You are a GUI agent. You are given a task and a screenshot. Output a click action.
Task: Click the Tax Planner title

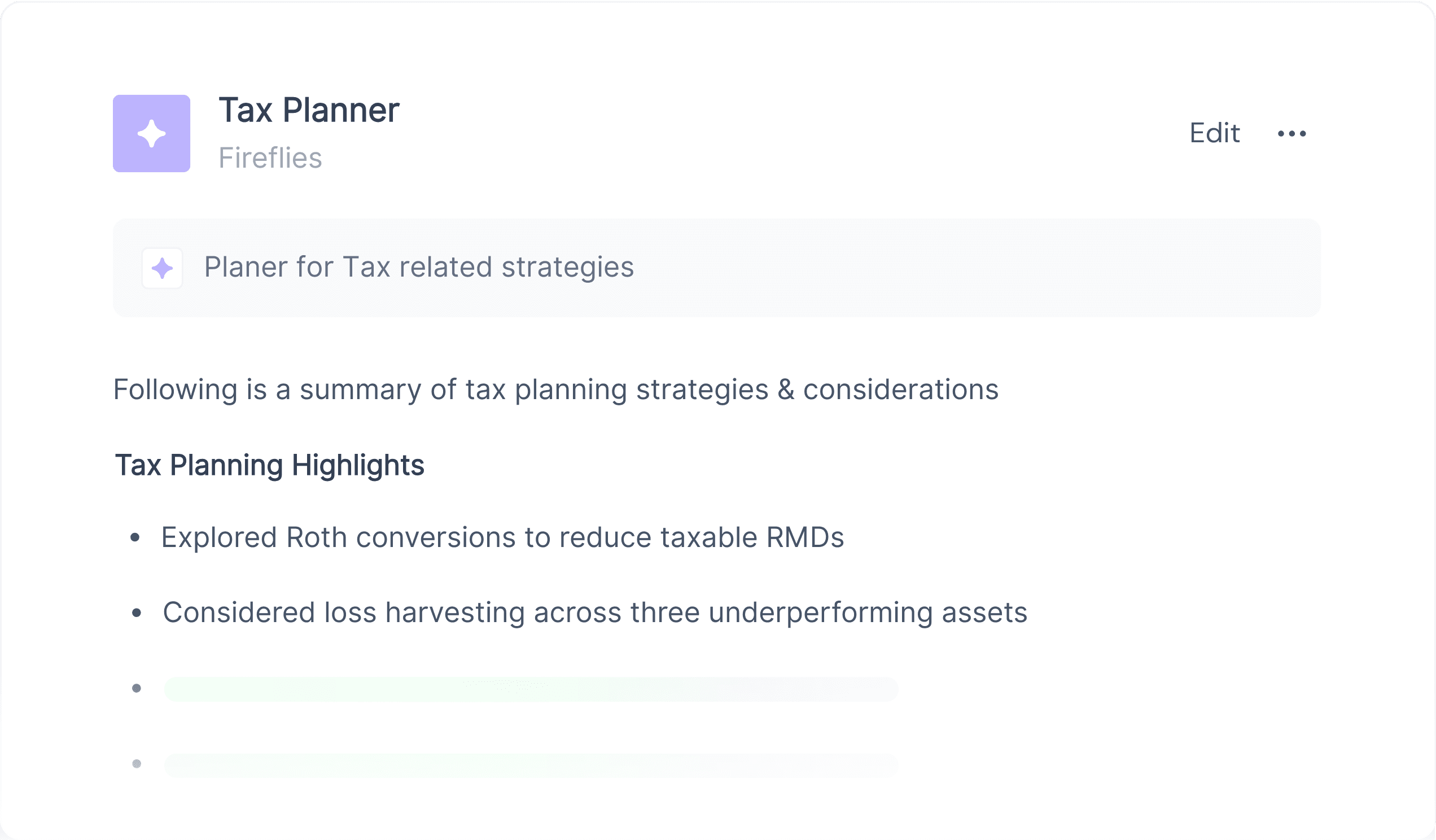309,110
